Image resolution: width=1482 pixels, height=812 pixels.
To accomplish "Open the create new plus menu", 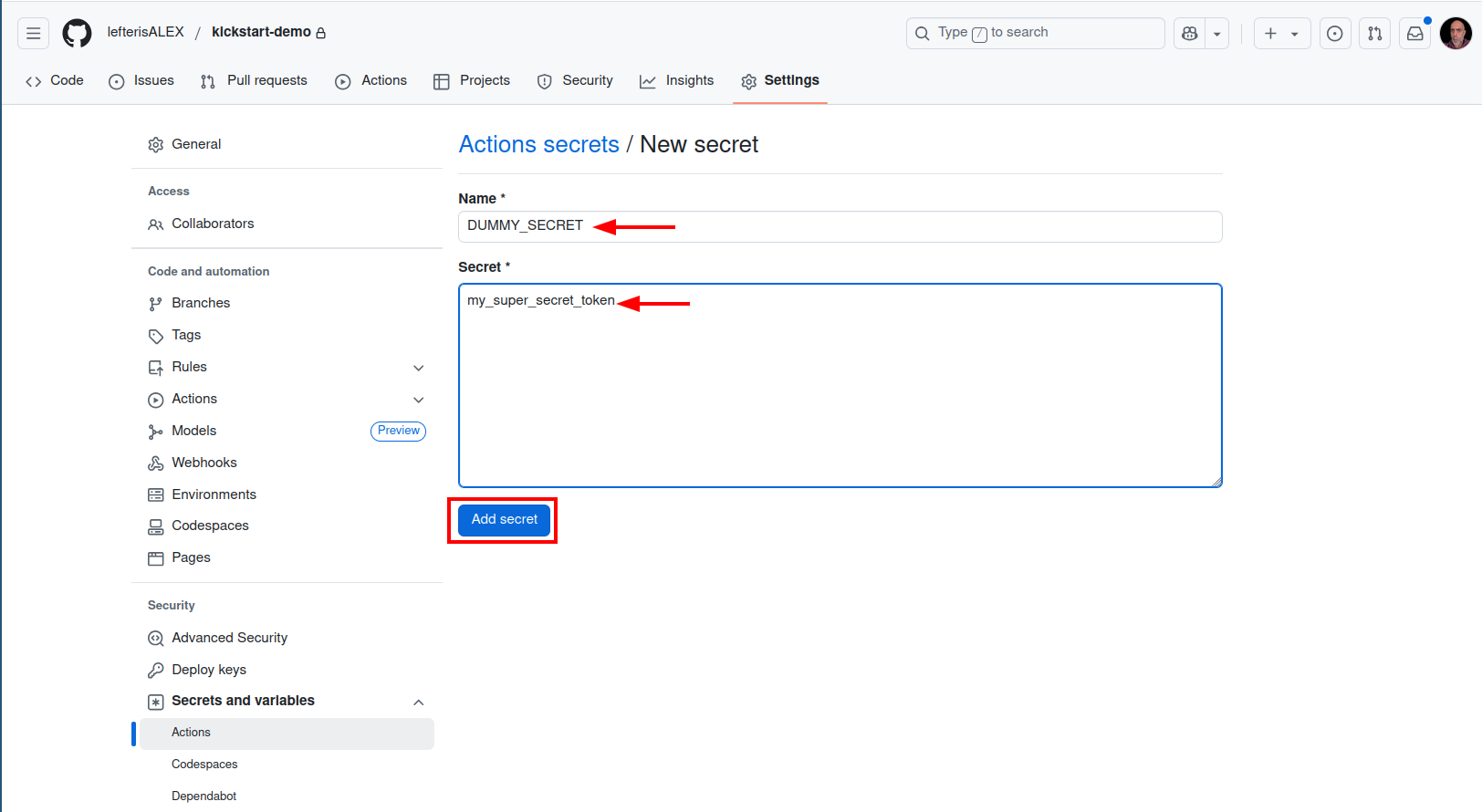I will 1282,34.
